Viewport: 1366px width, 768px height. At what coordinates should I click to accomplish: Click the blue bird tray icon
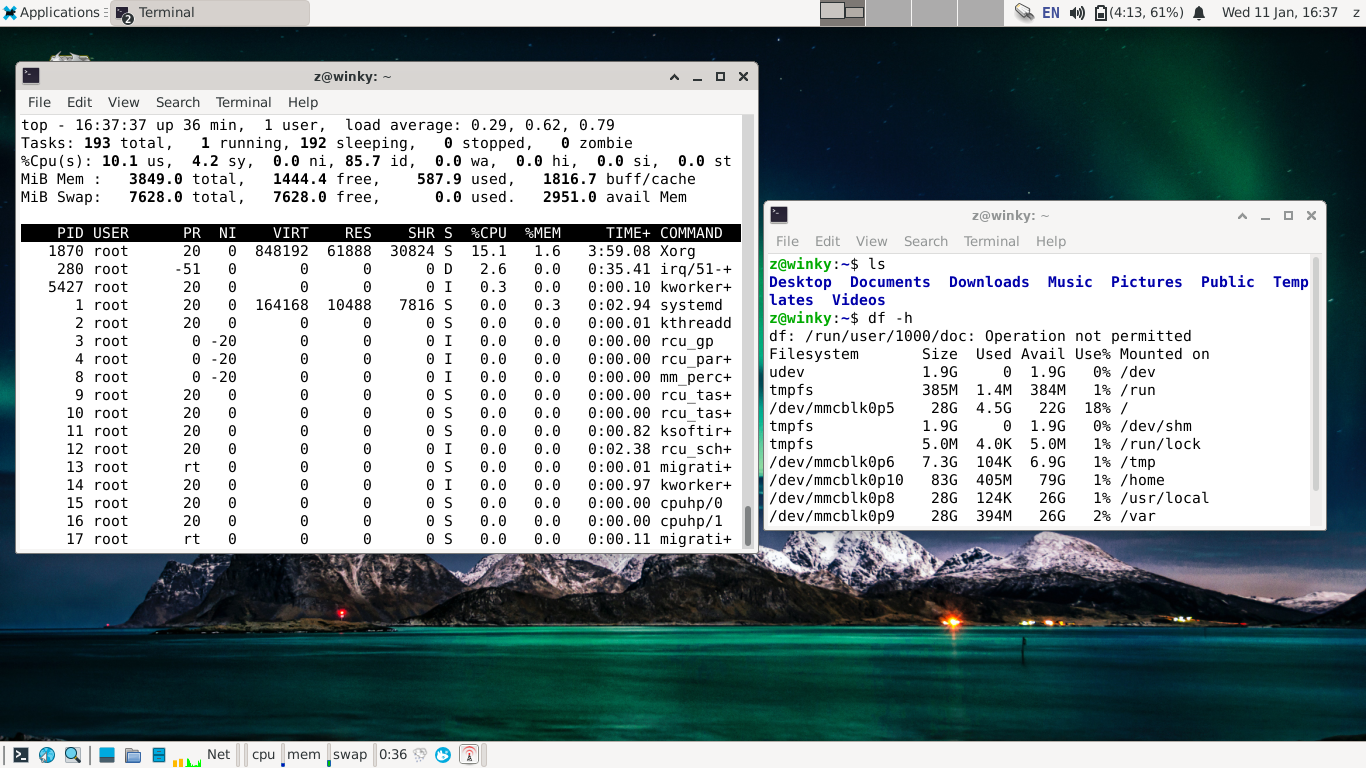click(x=443, y=755)
